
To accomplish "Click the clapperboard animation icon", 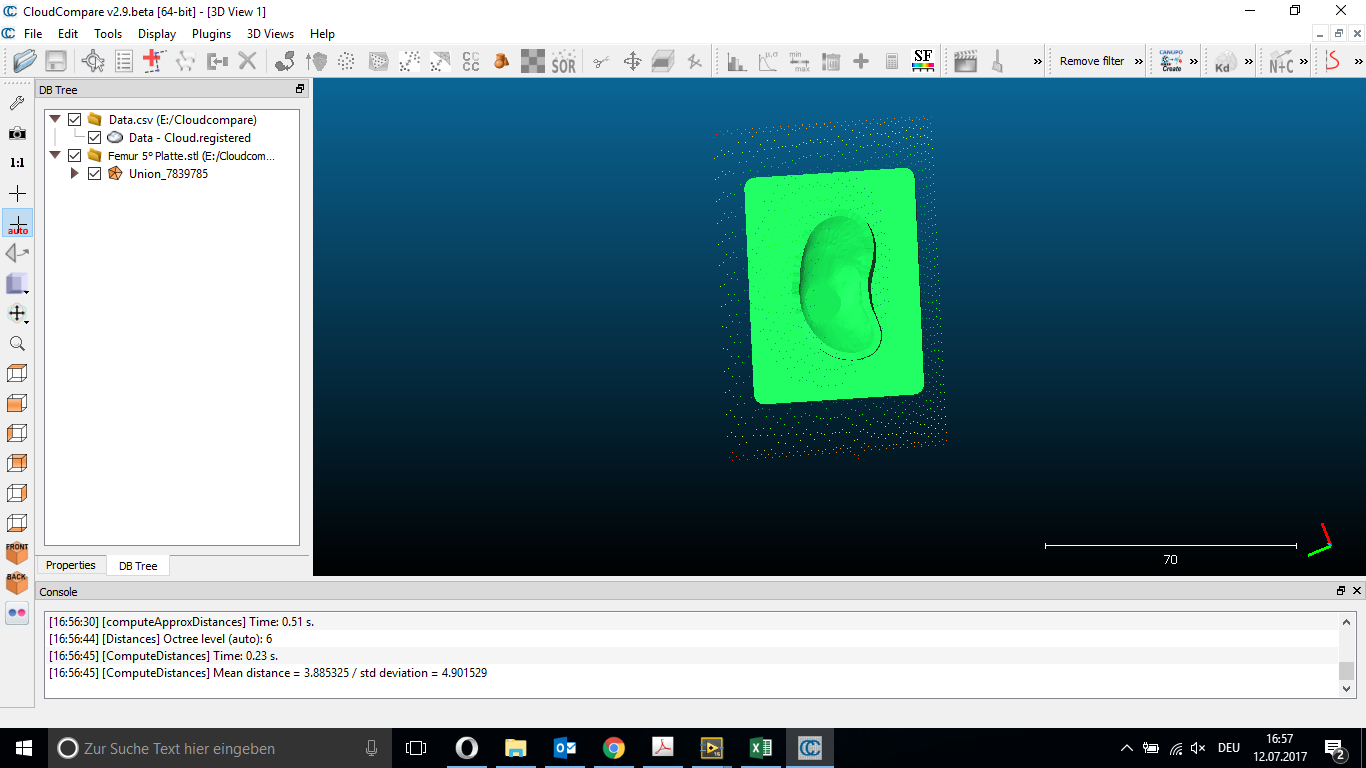I will [966, 61].
